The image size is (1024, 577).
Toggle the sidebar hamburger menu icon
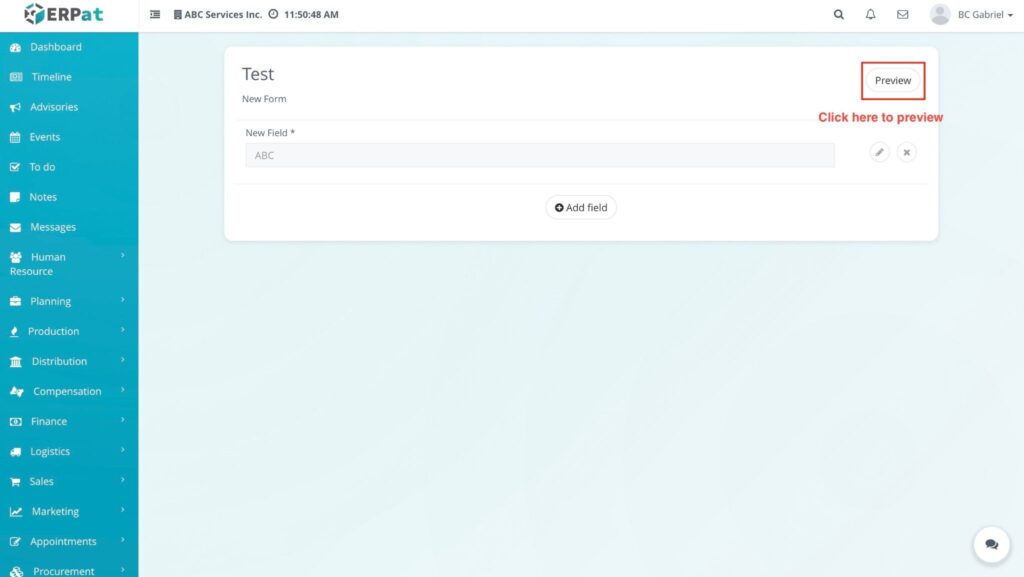[x=155, y=14]
